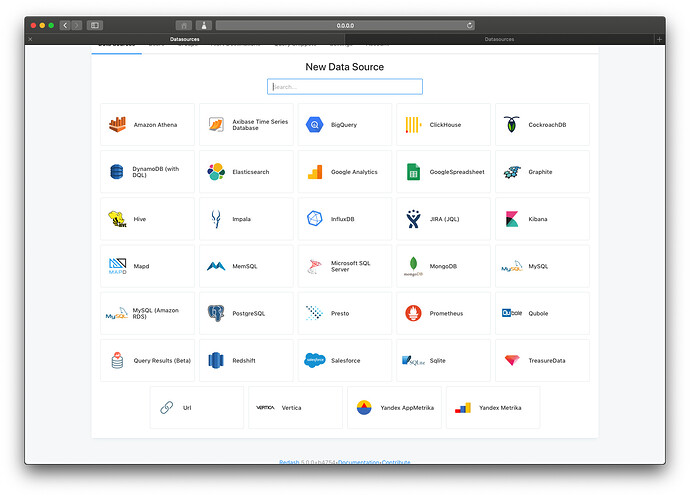Select the Hive bee icon
Screen dimensions: 690x496
click(x=117, y=219)
